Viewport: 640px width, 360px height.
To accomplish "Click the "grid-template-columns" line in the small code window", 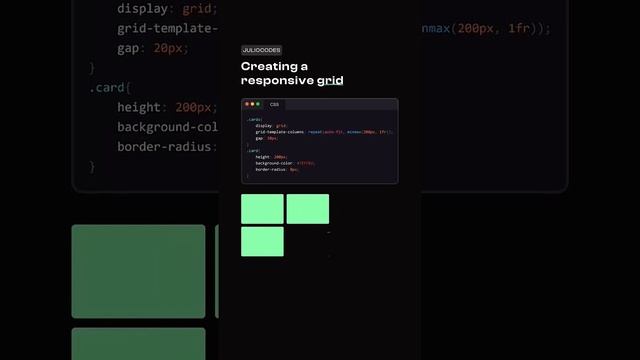I will [324, 132].
